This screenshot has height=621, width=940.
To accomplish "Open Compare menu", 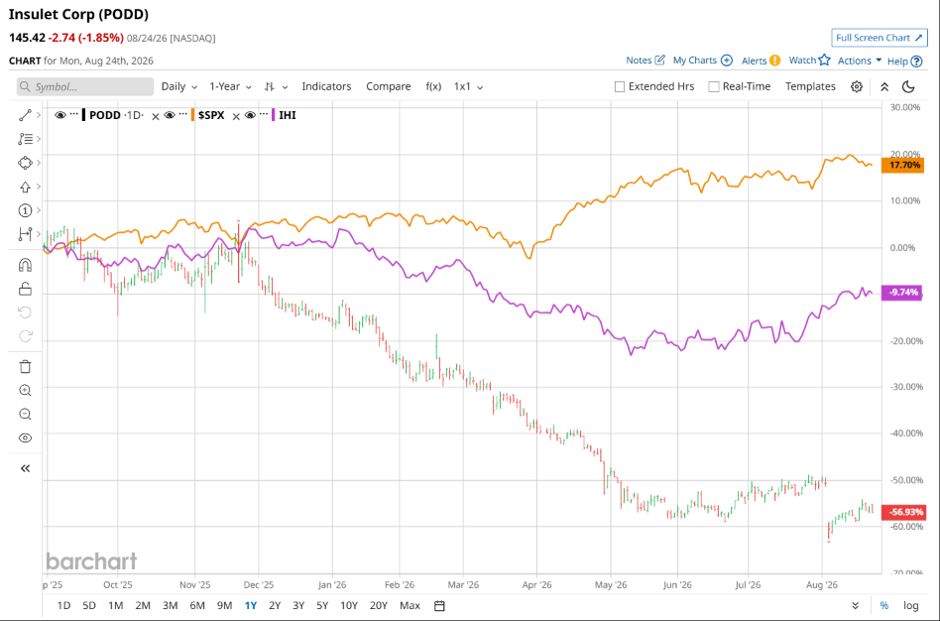I will click(388, 86).
